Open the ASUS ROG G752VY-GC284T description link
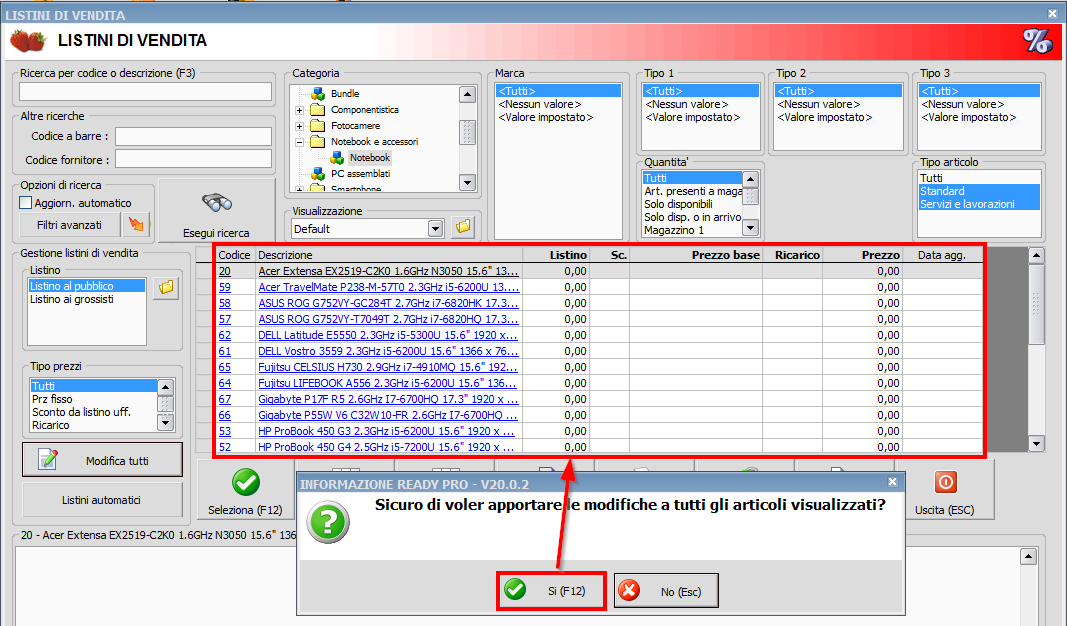This screenshot has width=1067, height=626. pyautogui.click(x=388, y=303)
